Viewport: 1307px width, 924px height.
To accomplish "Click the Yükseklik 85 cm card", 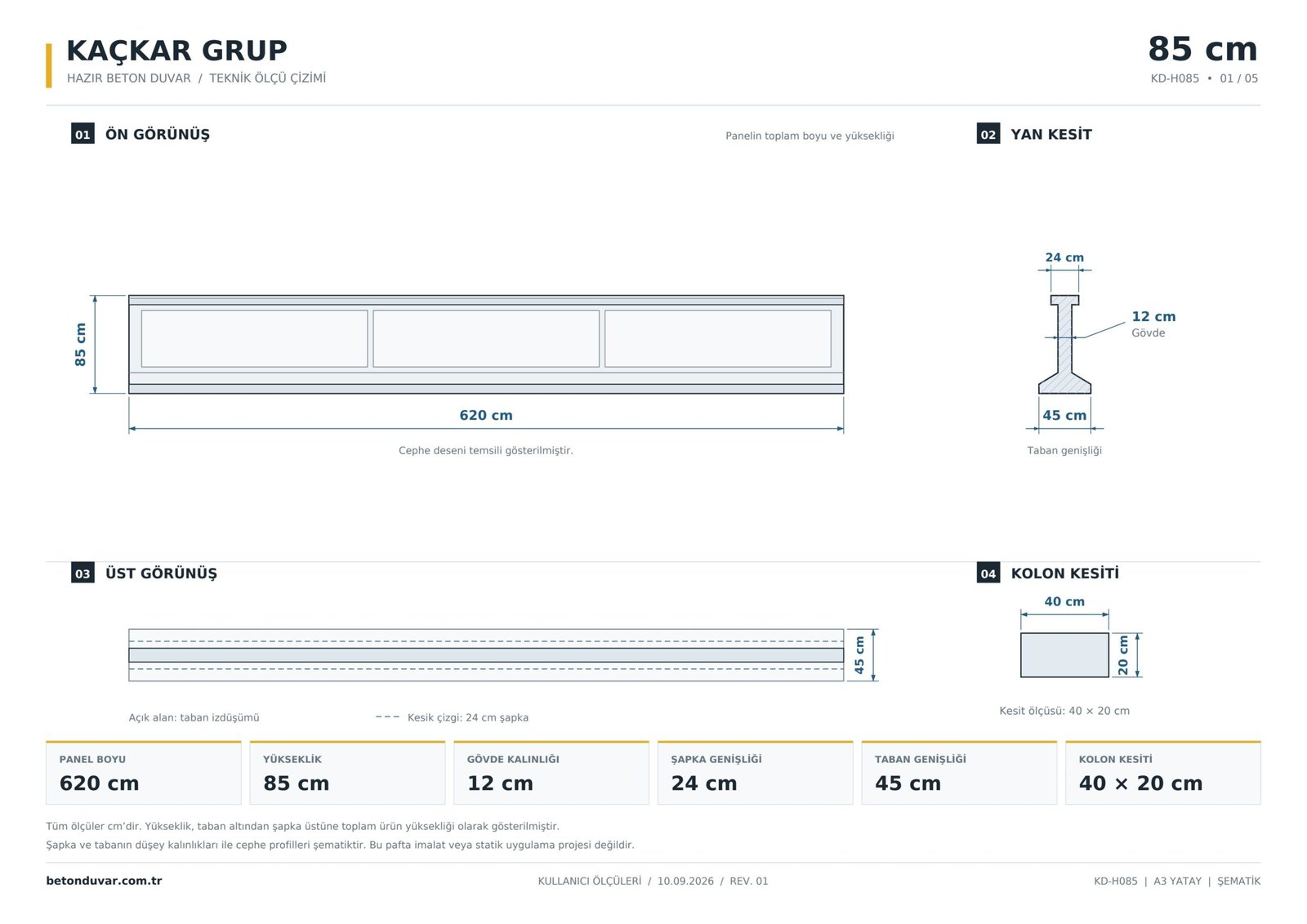I will pos(347,773).
